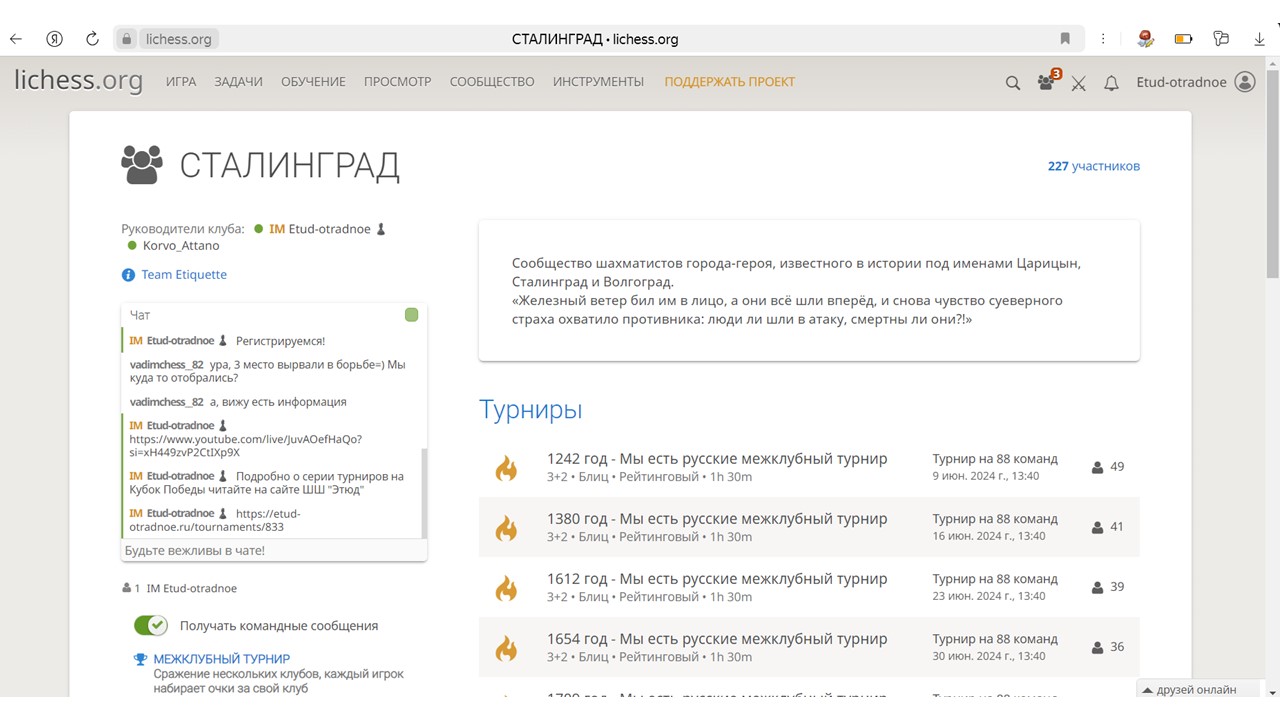Click the red extension icon in browser toolbar
The image size is (1280, 720).
[1146, 39]
